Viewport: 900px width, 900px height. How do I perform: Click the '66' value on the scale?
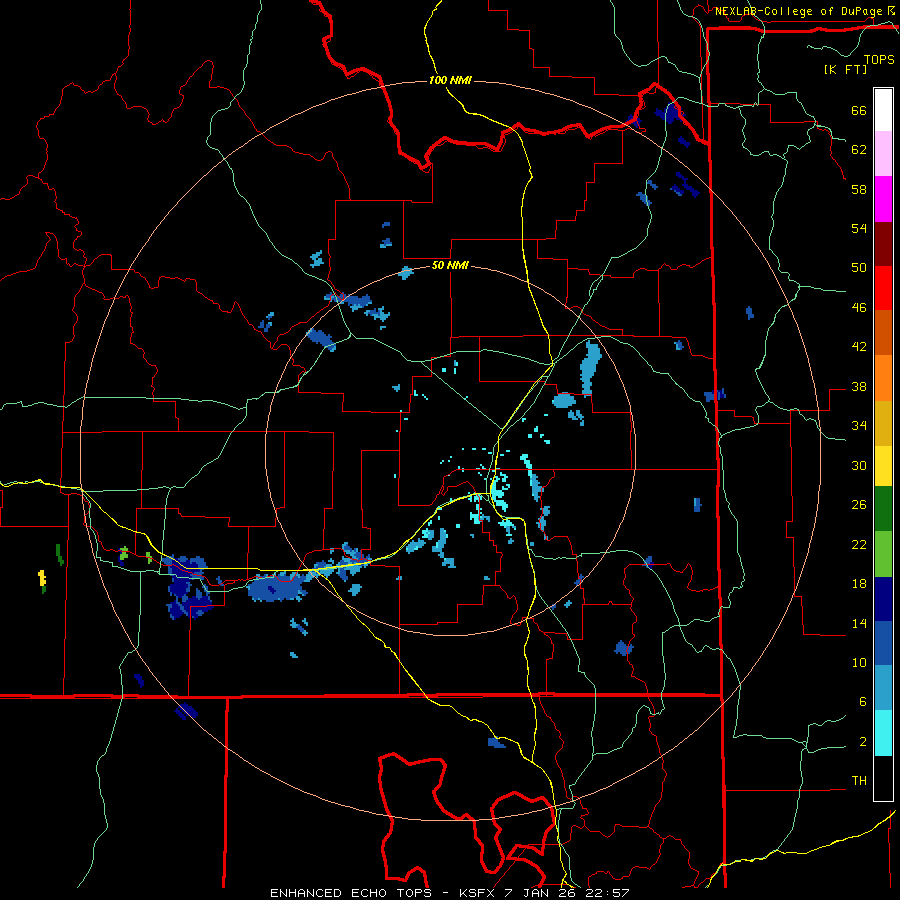click(859, 110)
